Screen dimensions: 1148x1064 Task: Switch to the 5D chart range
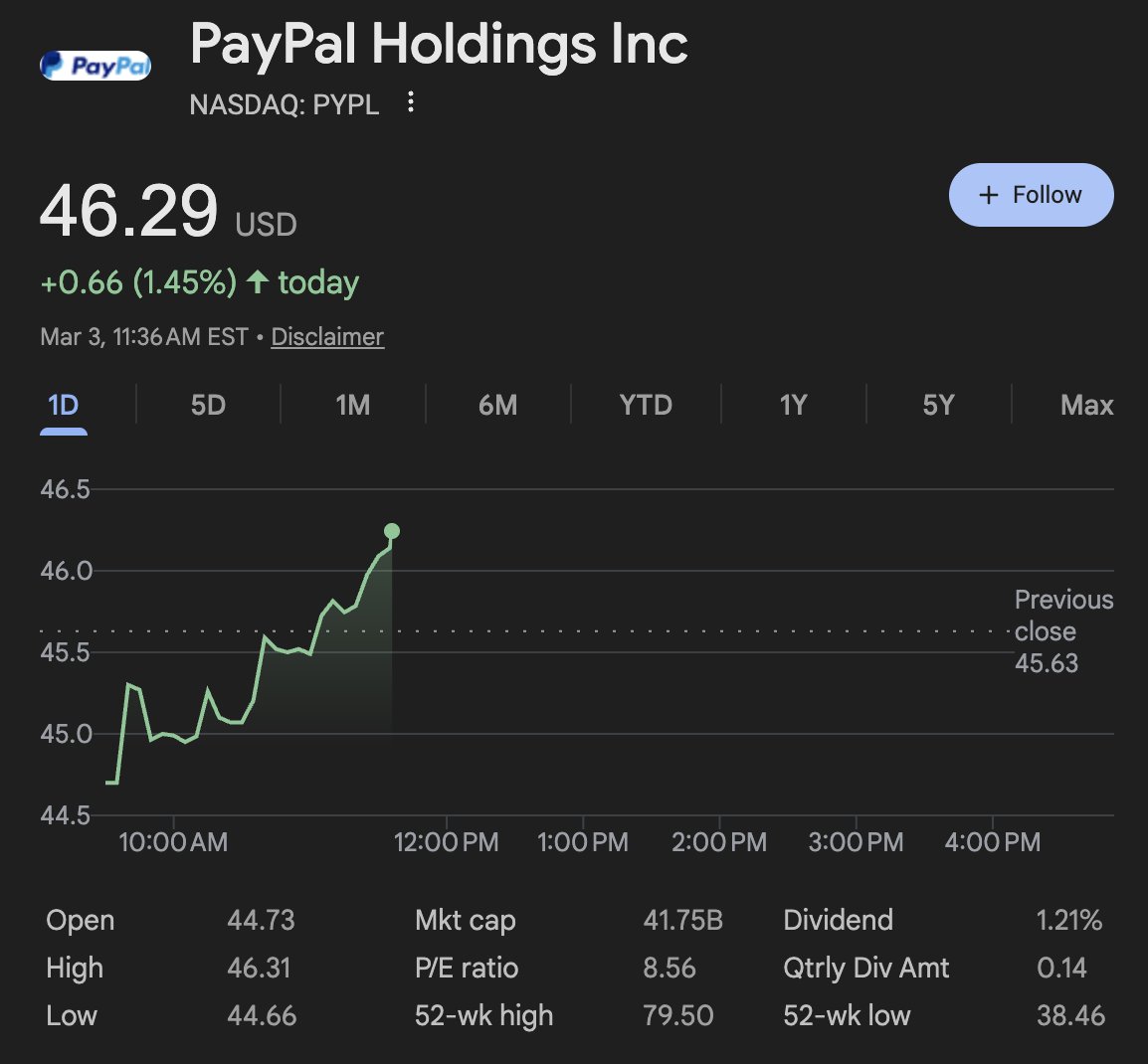(x=208, y=405)
